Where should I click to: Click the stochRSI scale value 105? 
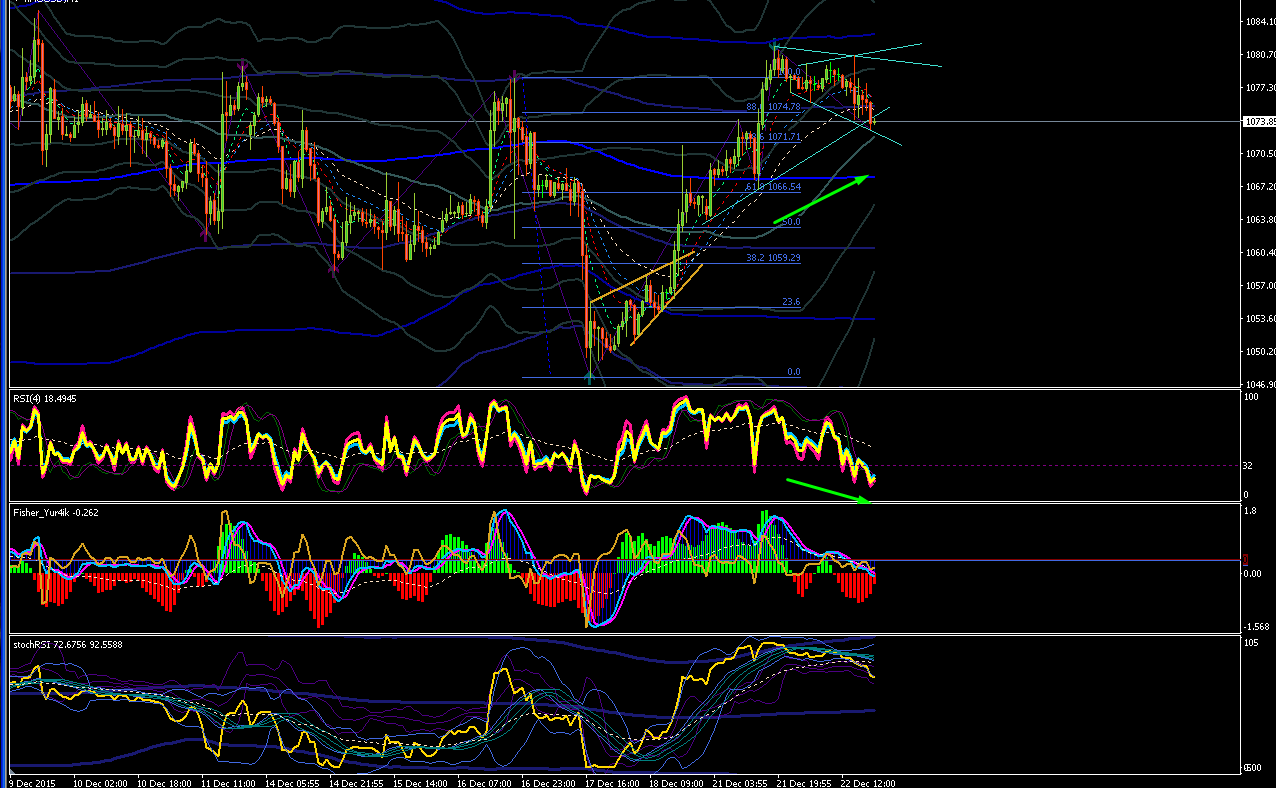pyautogui.click(x=1252, y=643)
